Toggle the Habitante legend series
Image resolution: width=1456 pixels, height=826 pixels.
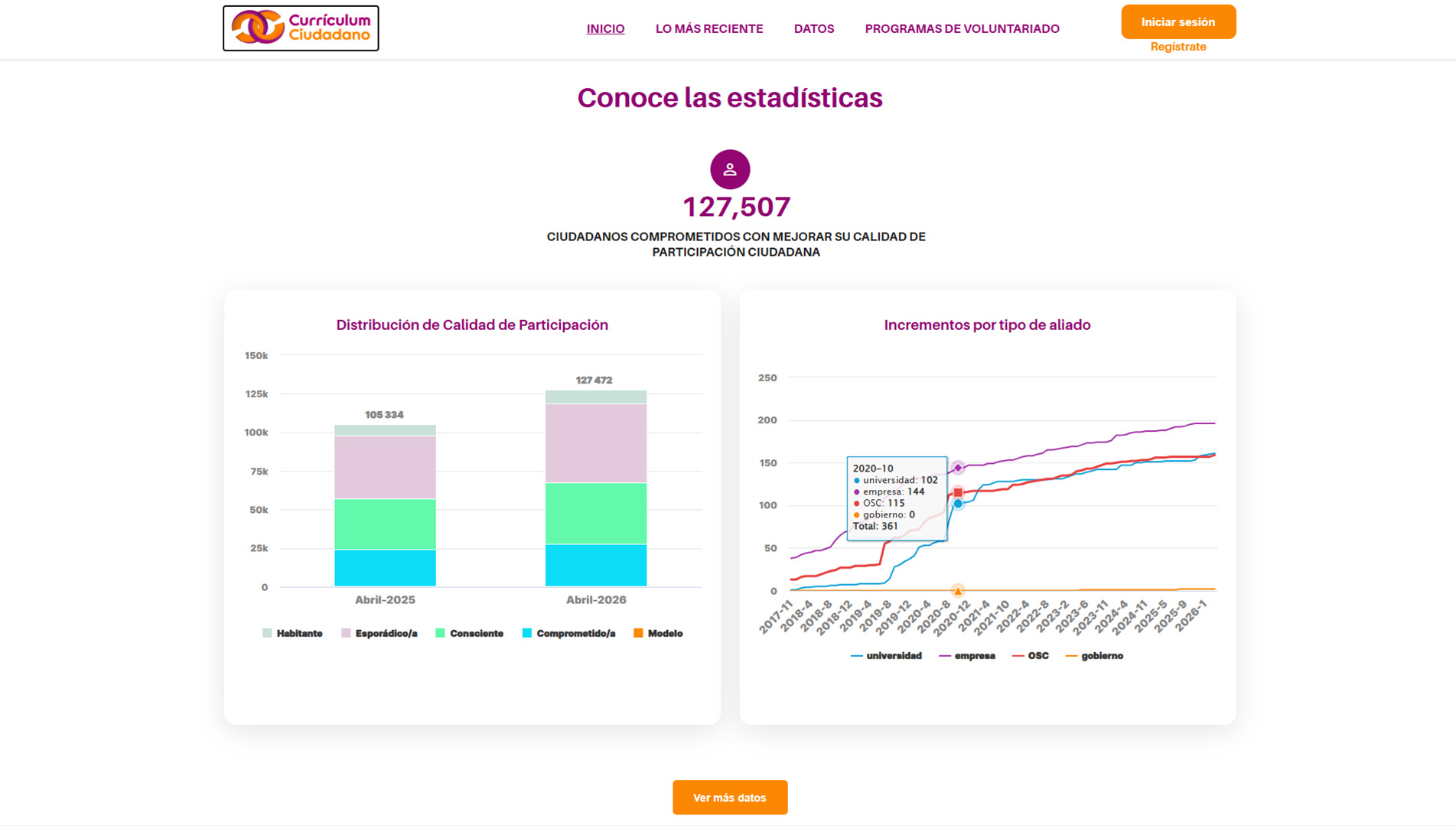292,633
